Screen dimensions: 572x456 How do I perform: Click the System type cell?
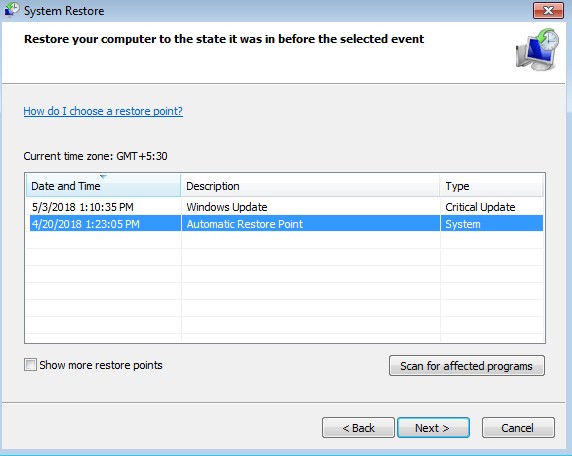tap(463, 224)
